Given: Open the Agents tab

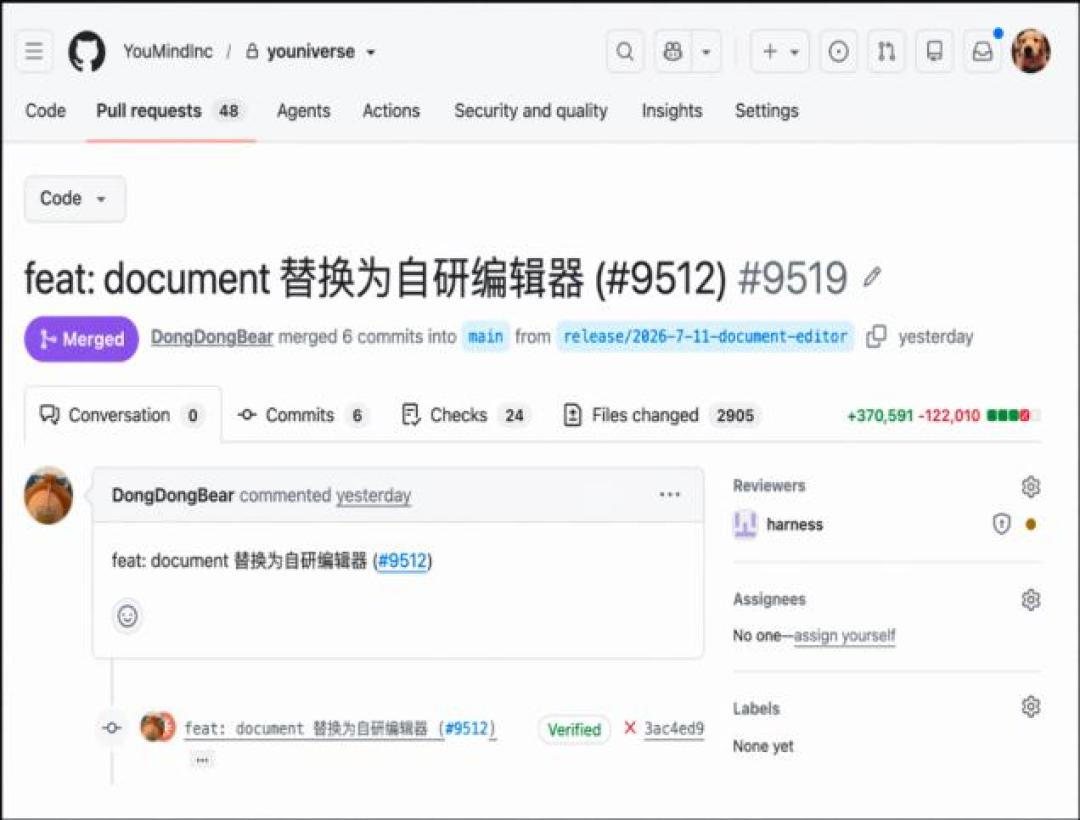Looking at the screenshot, I should [x=303, y=111].
